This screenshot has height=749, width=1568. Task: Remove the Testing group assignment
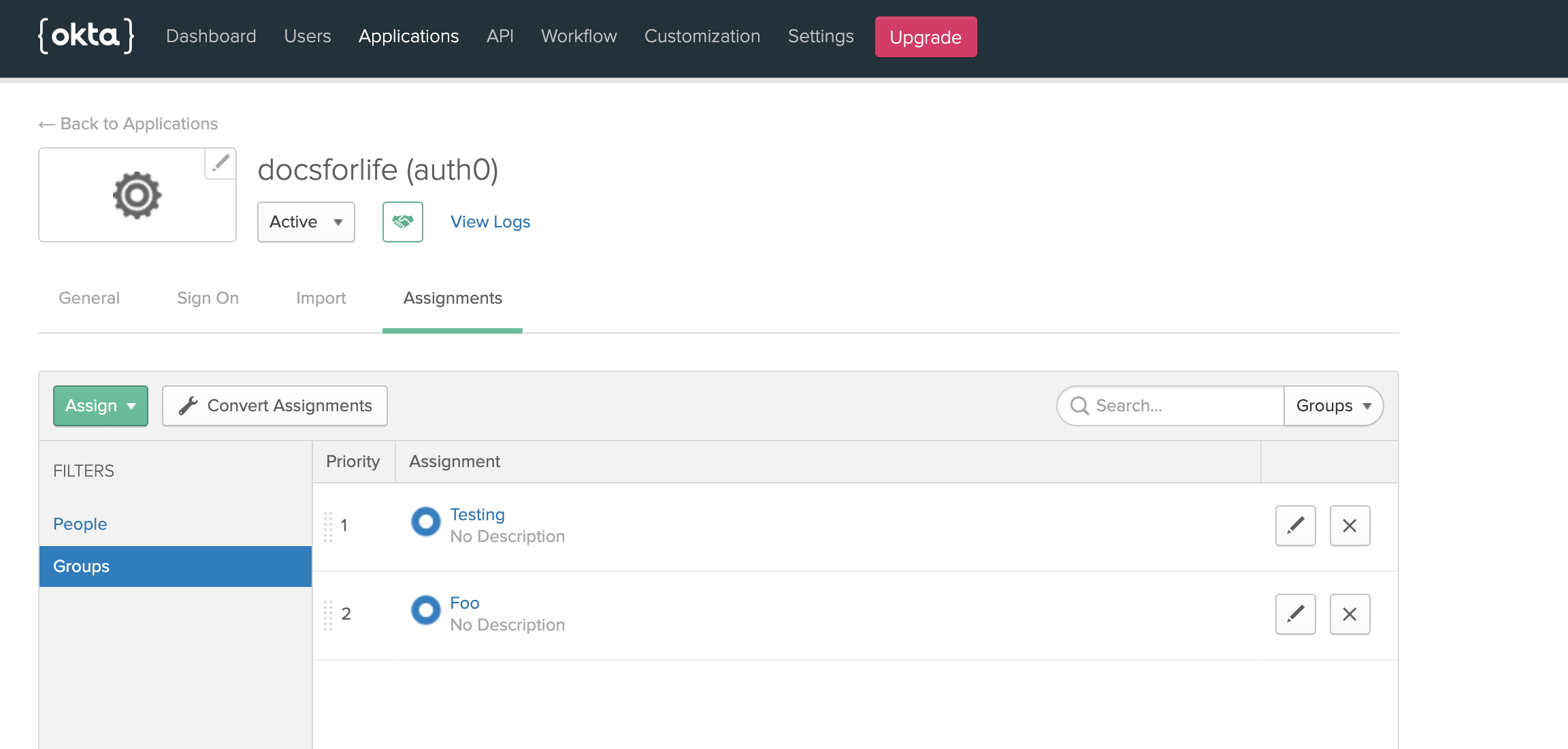[1350, 526]
